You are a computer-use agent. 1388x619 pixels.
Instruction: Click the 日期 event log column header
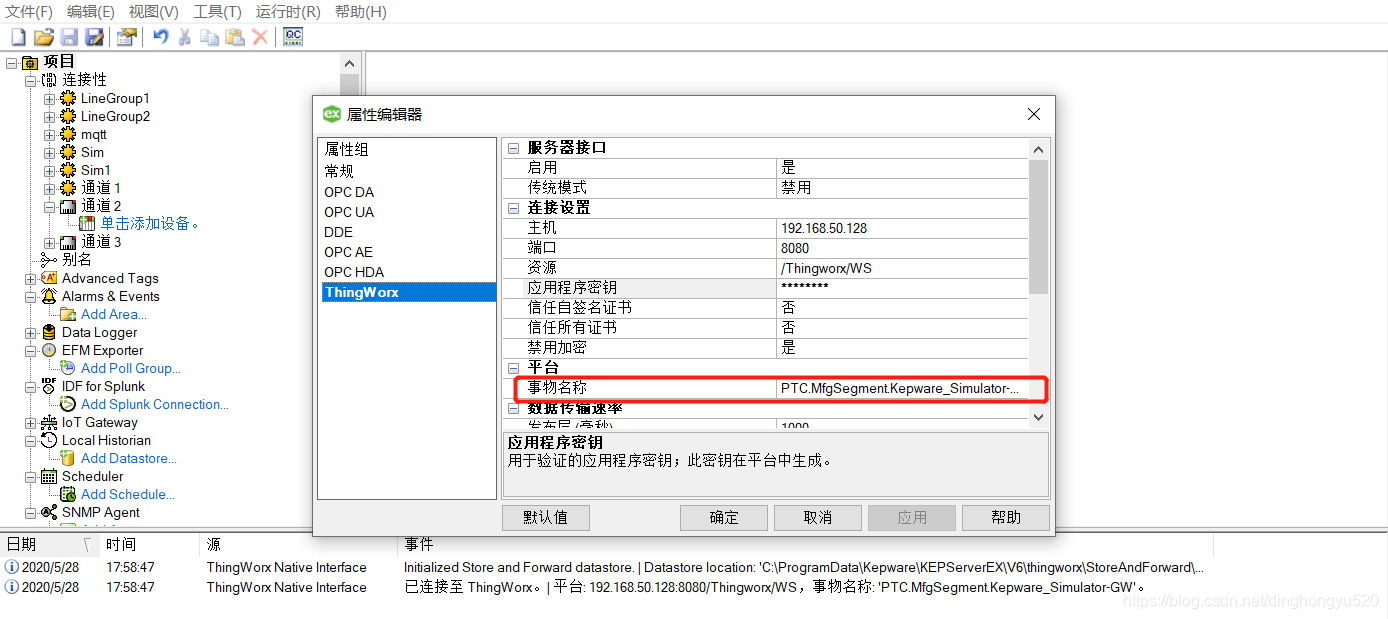(48, 544)
